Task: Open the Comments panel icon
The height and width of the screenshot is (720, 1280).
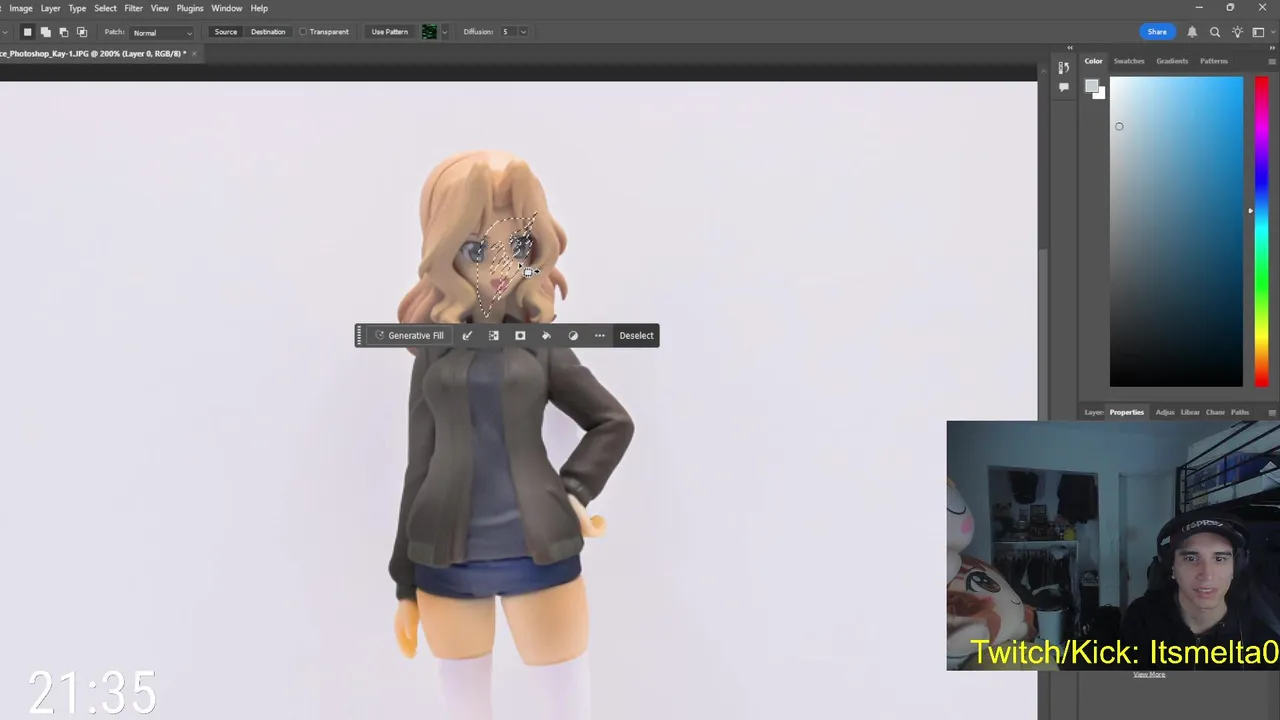Action: [x=1063, y=88]
